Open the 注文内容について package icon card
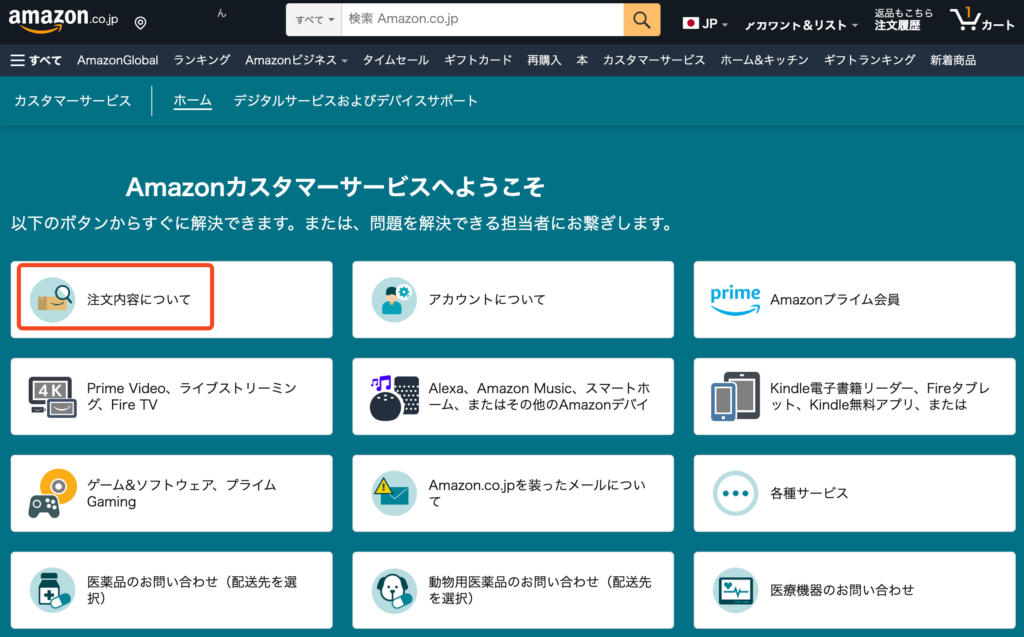 click(x=52, y=299)
